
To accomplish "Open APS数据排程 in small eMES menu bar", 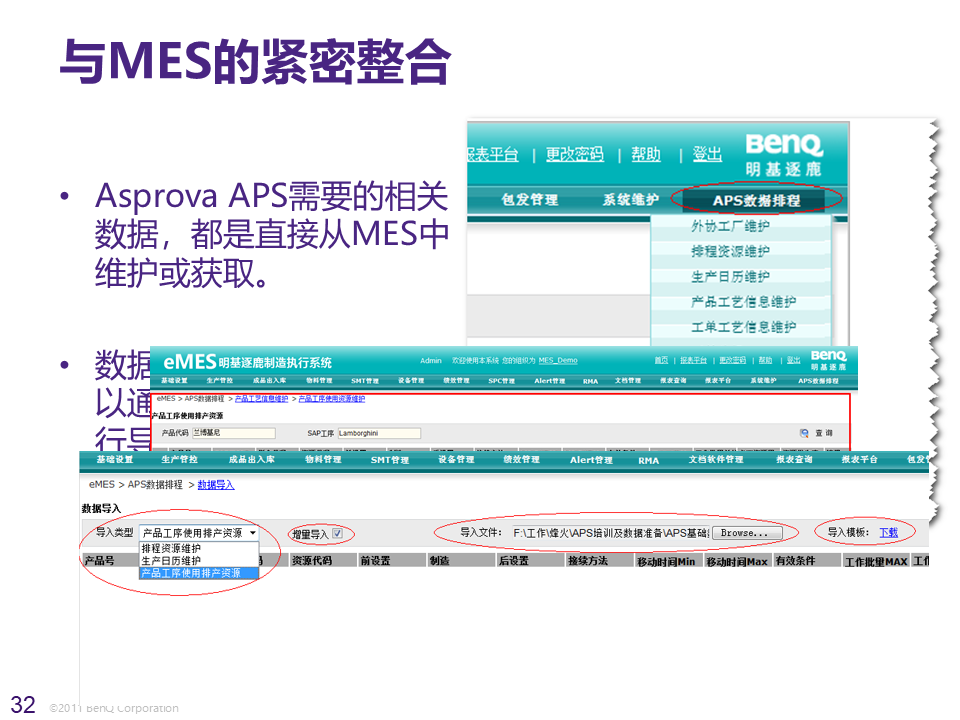I will pyautogui.click(x=818, y=381).
